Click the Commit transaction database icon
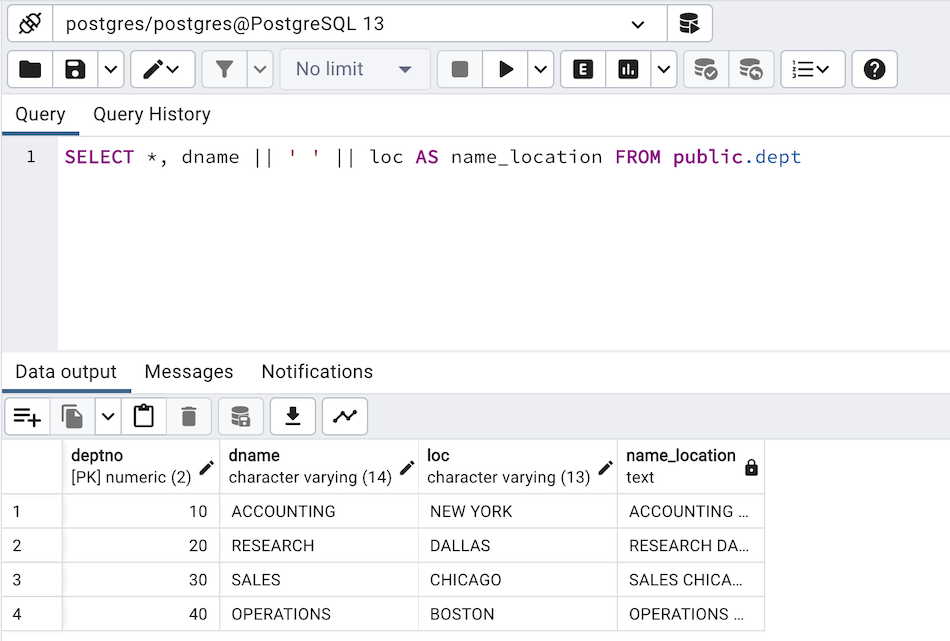Viewport: 950px width, 641px height. point(706,69)
